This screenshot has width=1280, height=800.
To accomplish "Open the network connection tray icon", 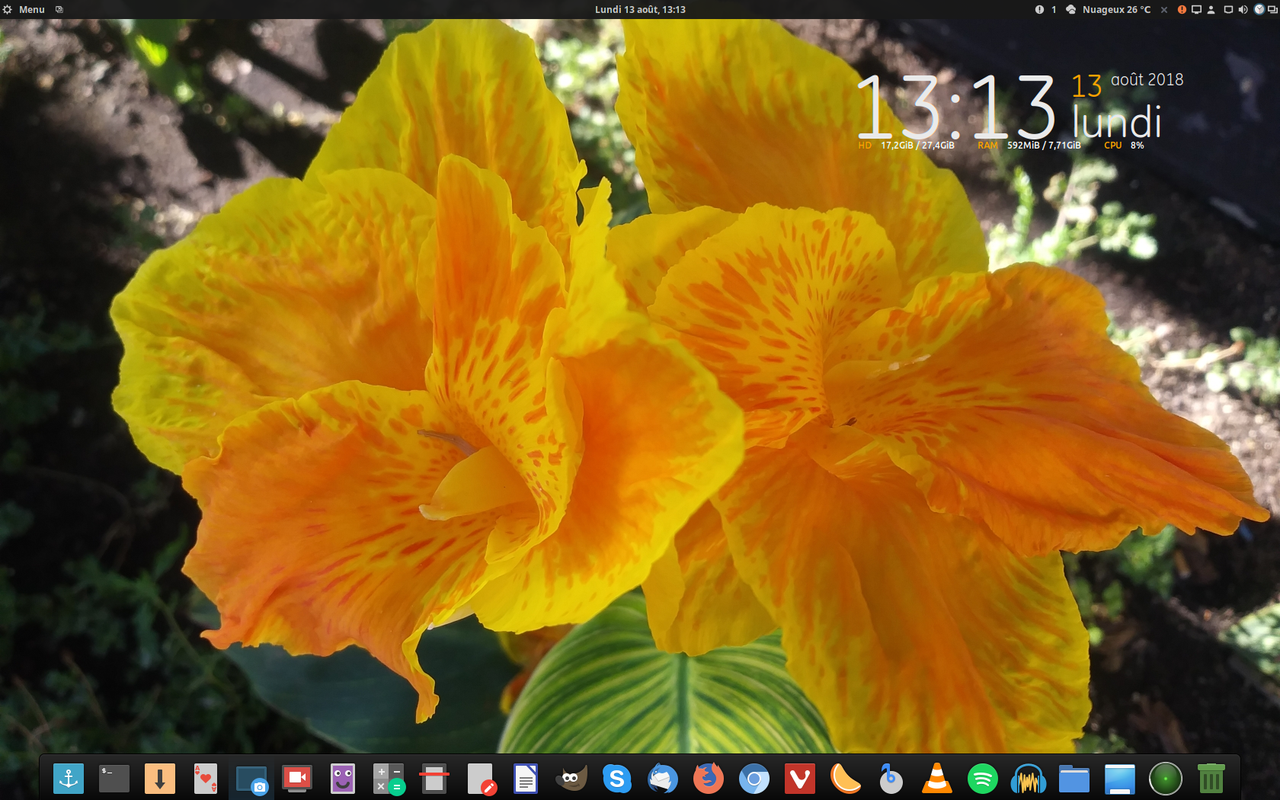I will 1228,9.
